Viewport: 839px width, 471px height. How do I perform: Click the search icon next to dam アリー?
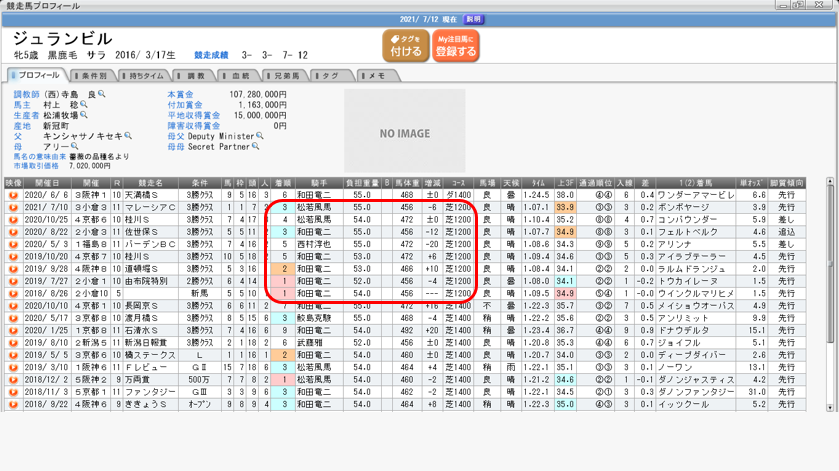pos(74,147)
